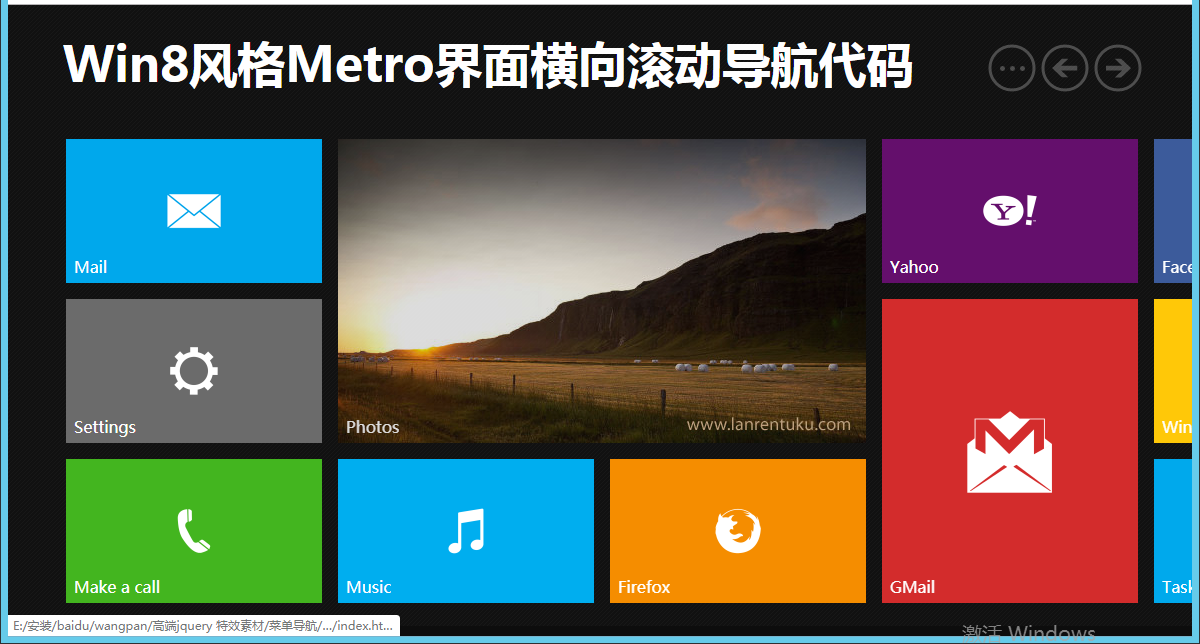Click the 'GMail' tile label

coord(912,587)
